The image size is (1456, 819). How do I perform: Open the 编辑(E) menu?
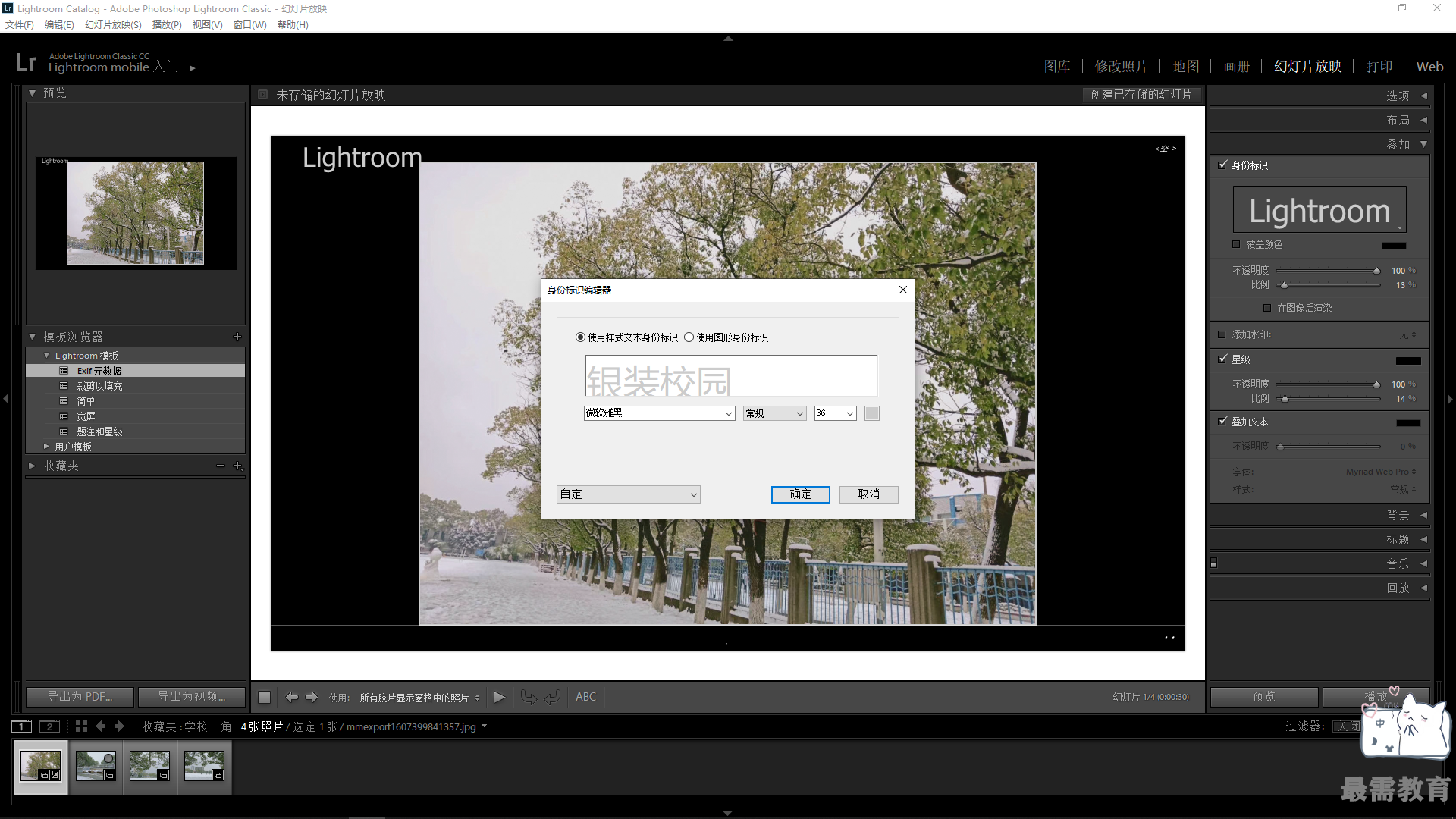[x=59, y=25]
